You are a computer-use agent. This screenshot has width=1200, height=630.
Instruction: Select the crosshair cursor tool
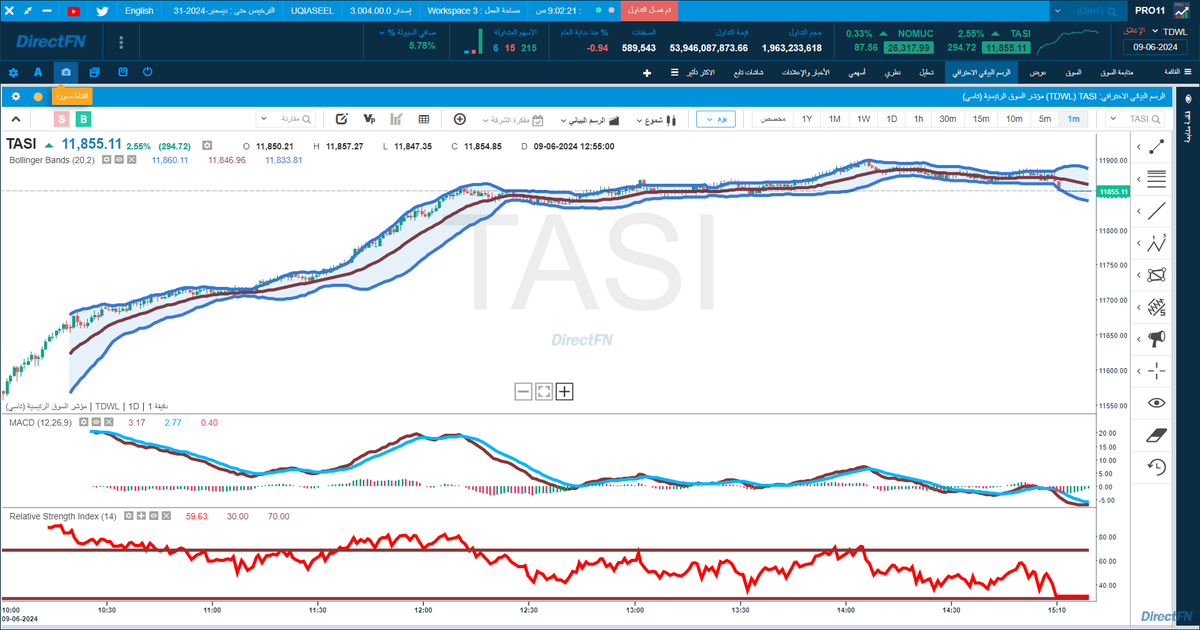coord(1157,369)
